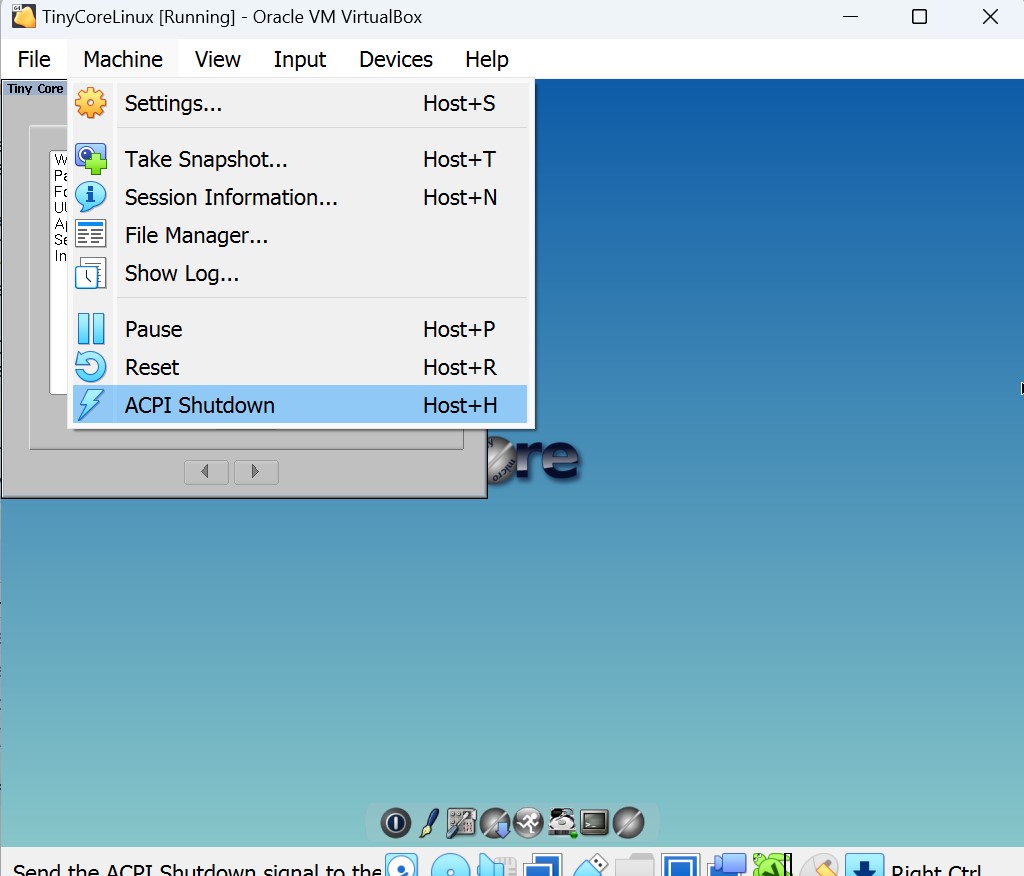
Task: Click the USB status bar indicator
Action: click(x=590, y=866)
